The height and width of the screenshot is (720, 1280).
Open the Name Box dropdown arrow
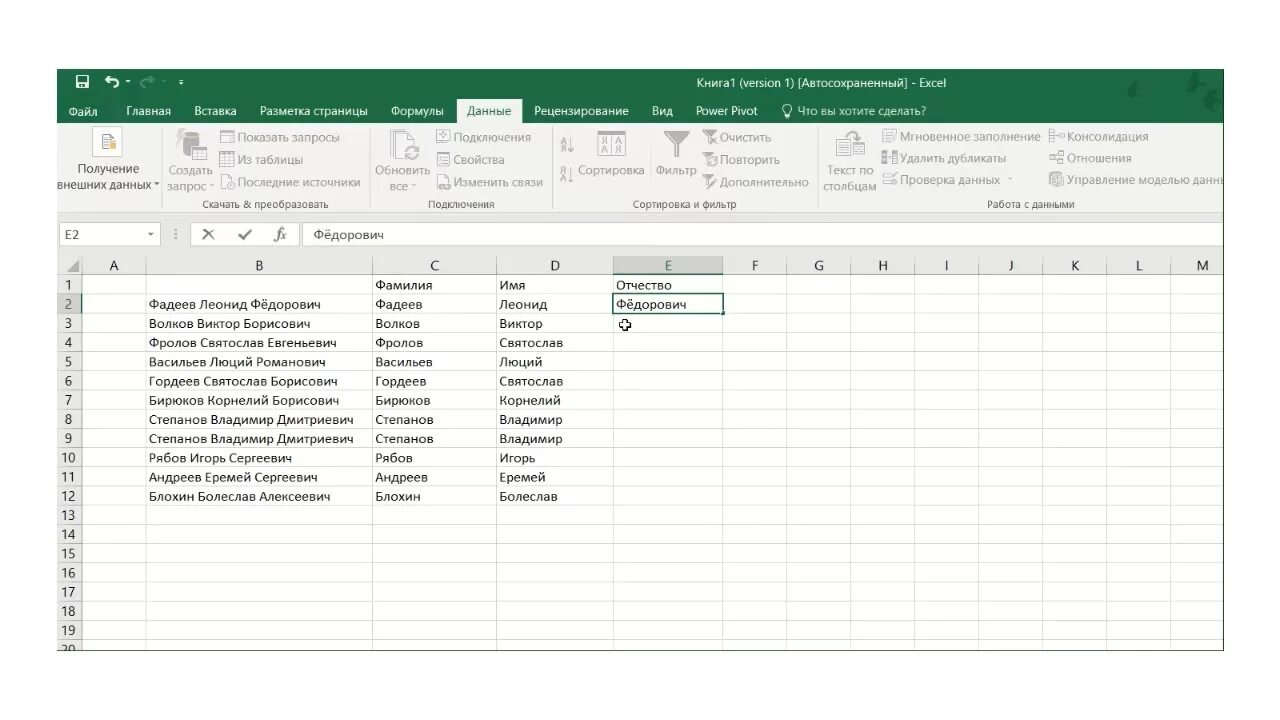151,234
